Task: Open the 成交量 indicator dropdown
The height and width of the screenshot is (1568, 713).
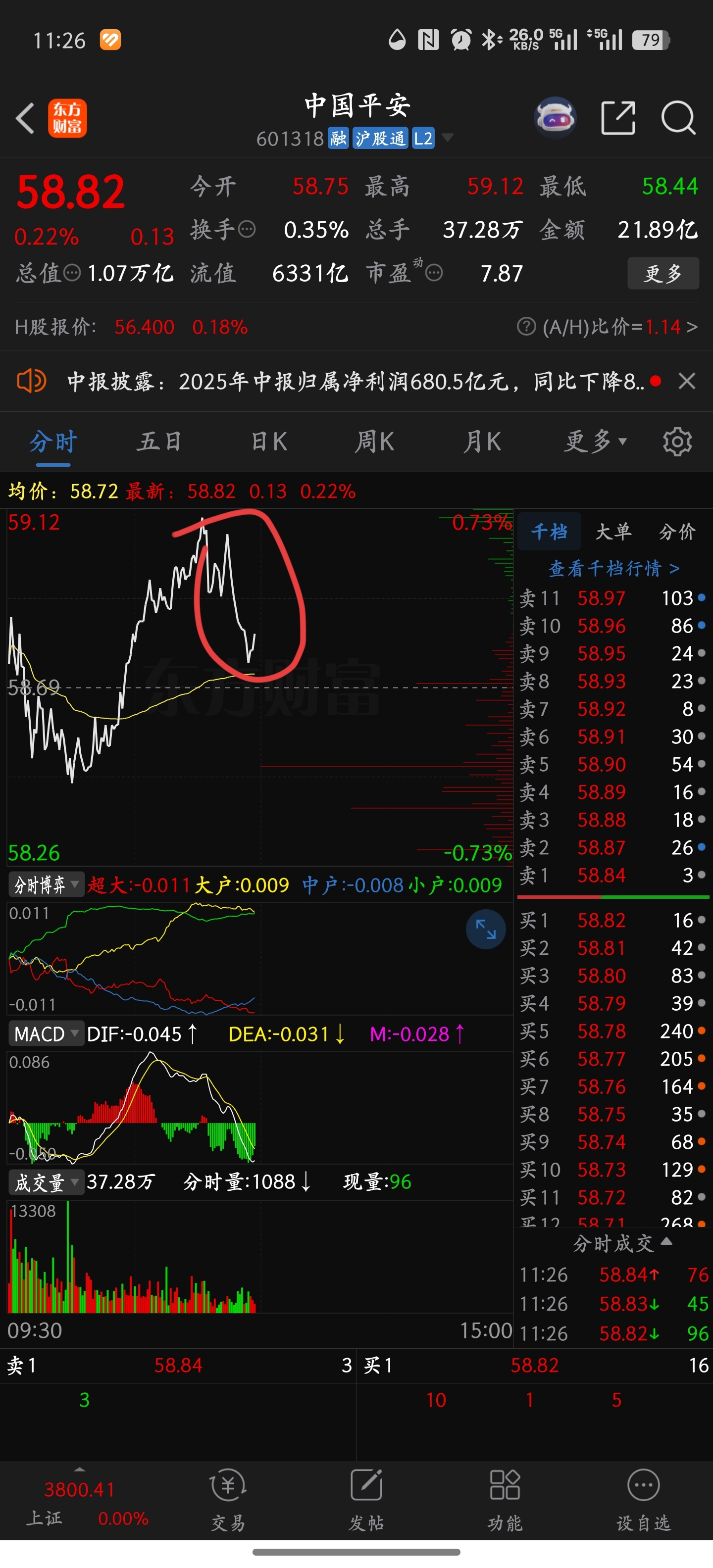Action: pos(46,1182)
